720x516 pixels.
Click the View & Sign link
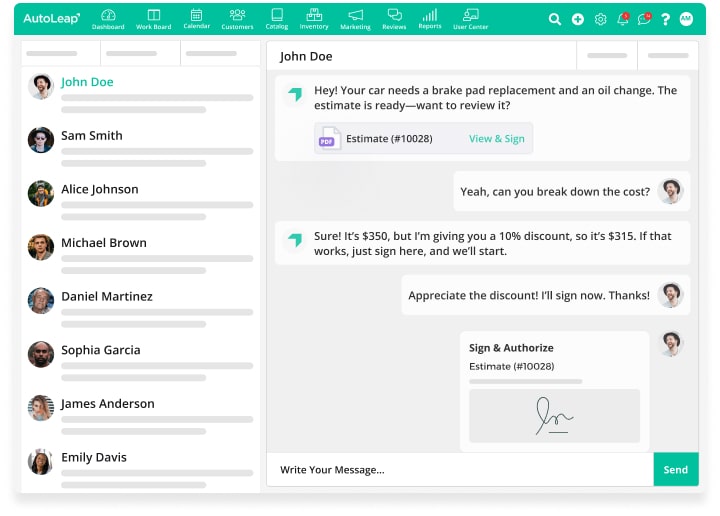(496, 139)
